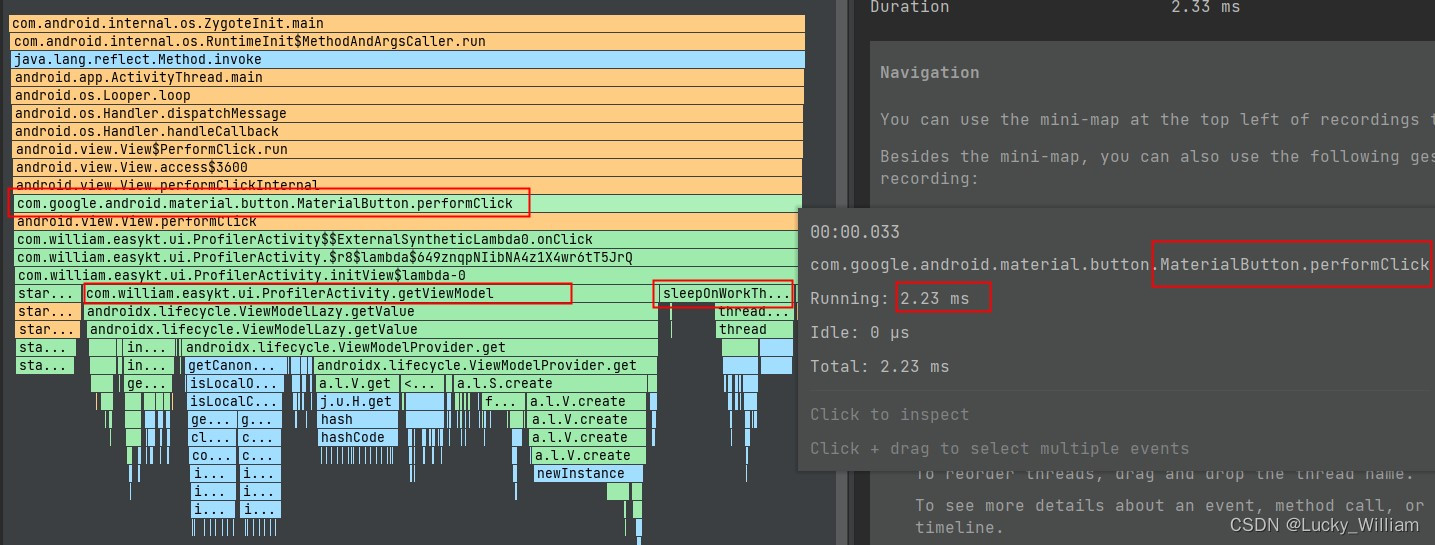Select the j.u.H.get frame

[x=356, y=401]
